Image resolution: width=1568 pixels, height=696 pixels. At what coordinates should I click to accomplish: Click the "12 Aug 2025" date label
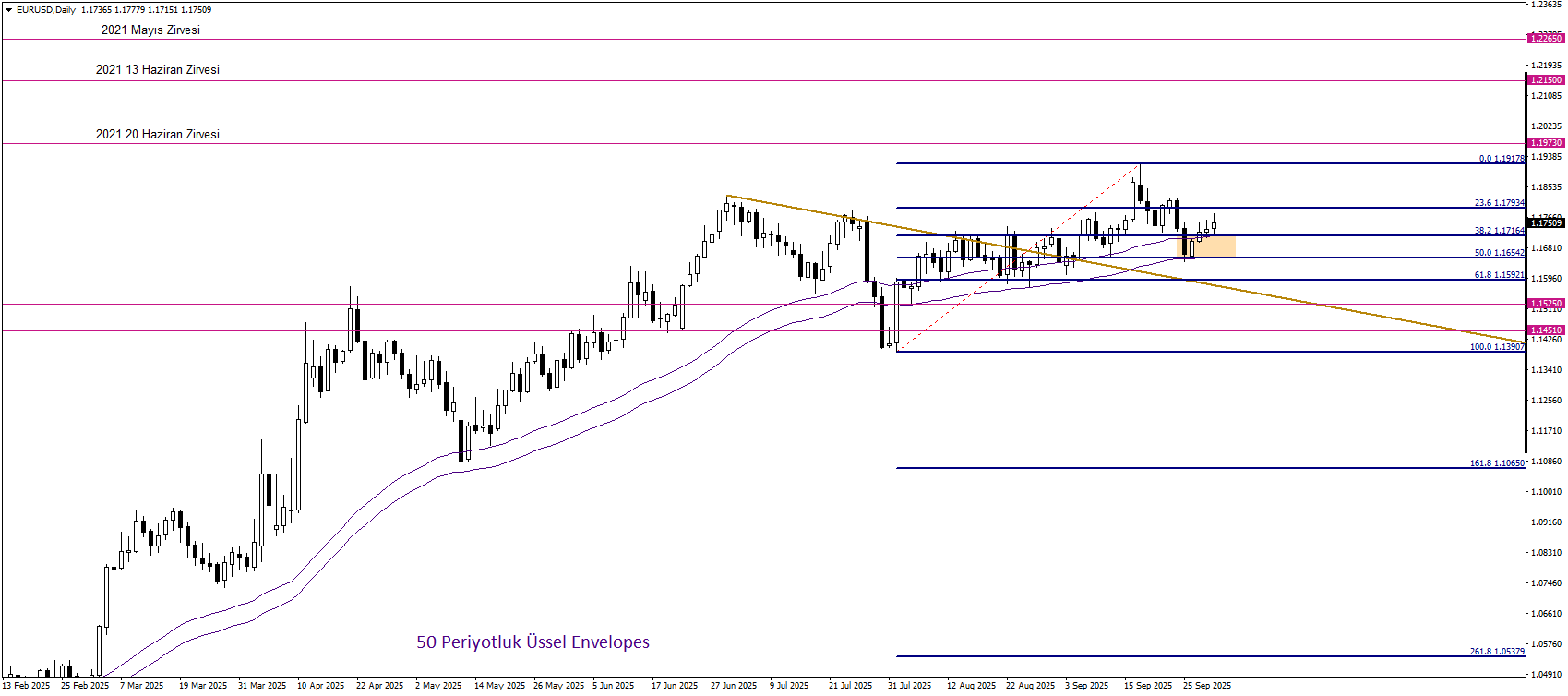tap(971, 686)
